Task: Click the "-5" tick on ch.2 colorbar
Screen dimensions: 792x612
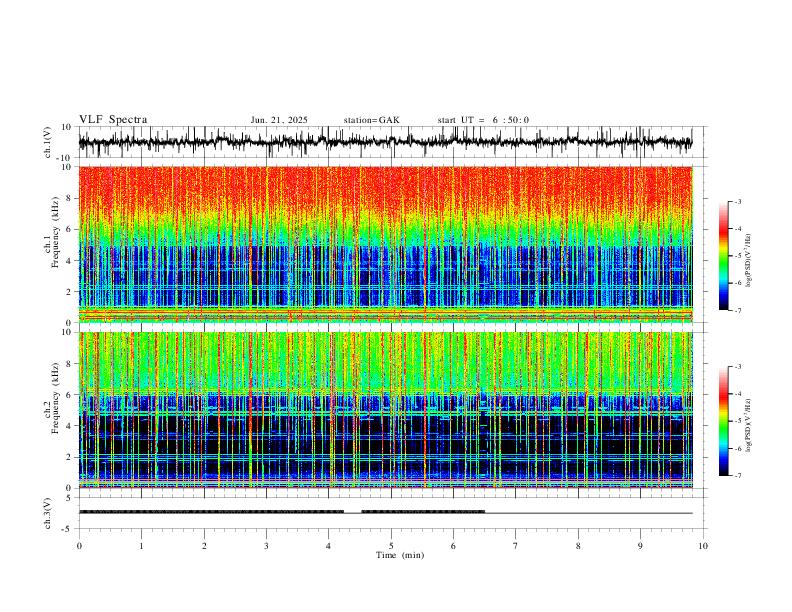Action: [x=738, y=421]
